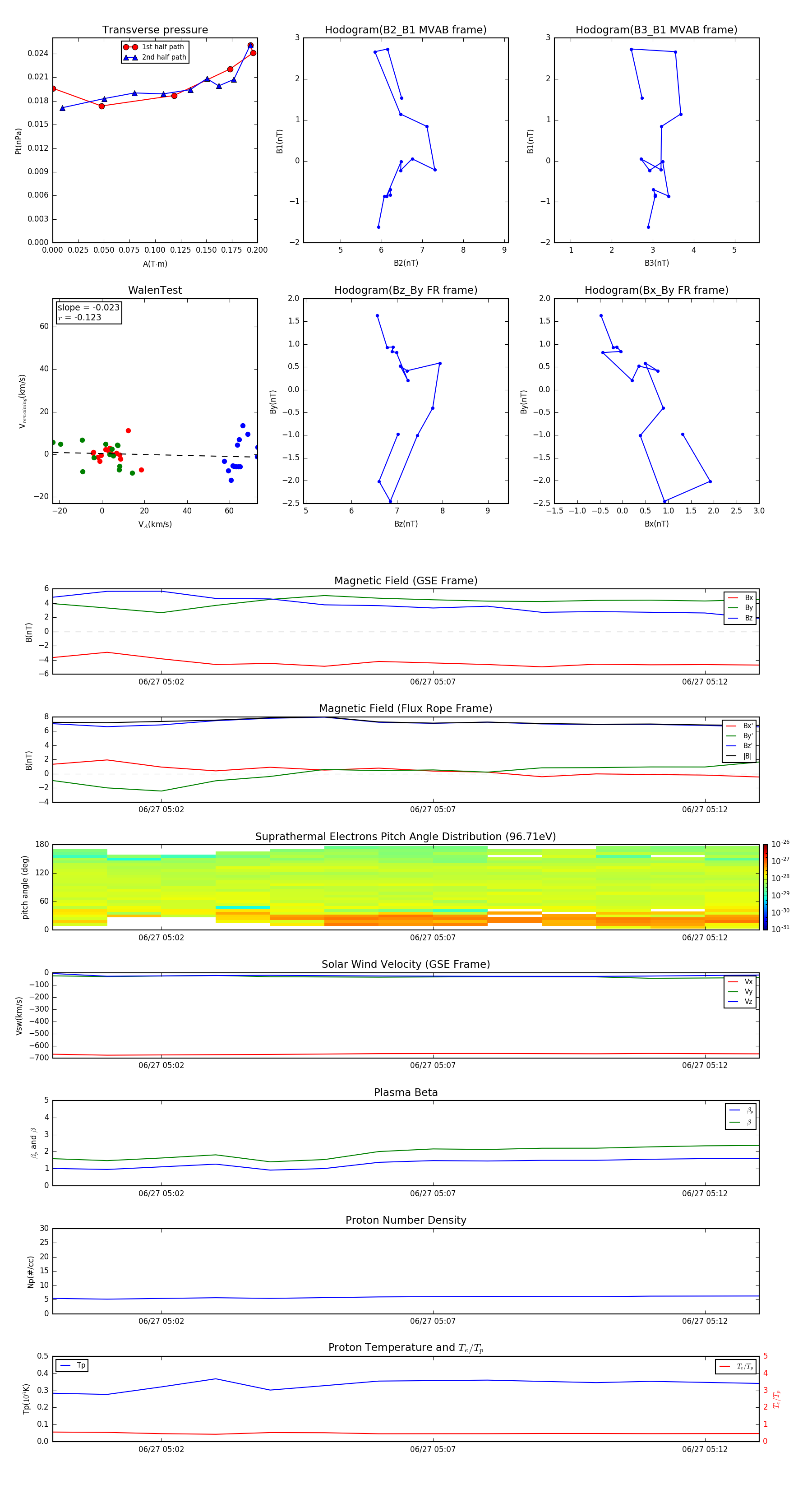
Task: Click the 'B2(nT)' x-axis label
Action: pyautogui.click(x=406, y=263)
